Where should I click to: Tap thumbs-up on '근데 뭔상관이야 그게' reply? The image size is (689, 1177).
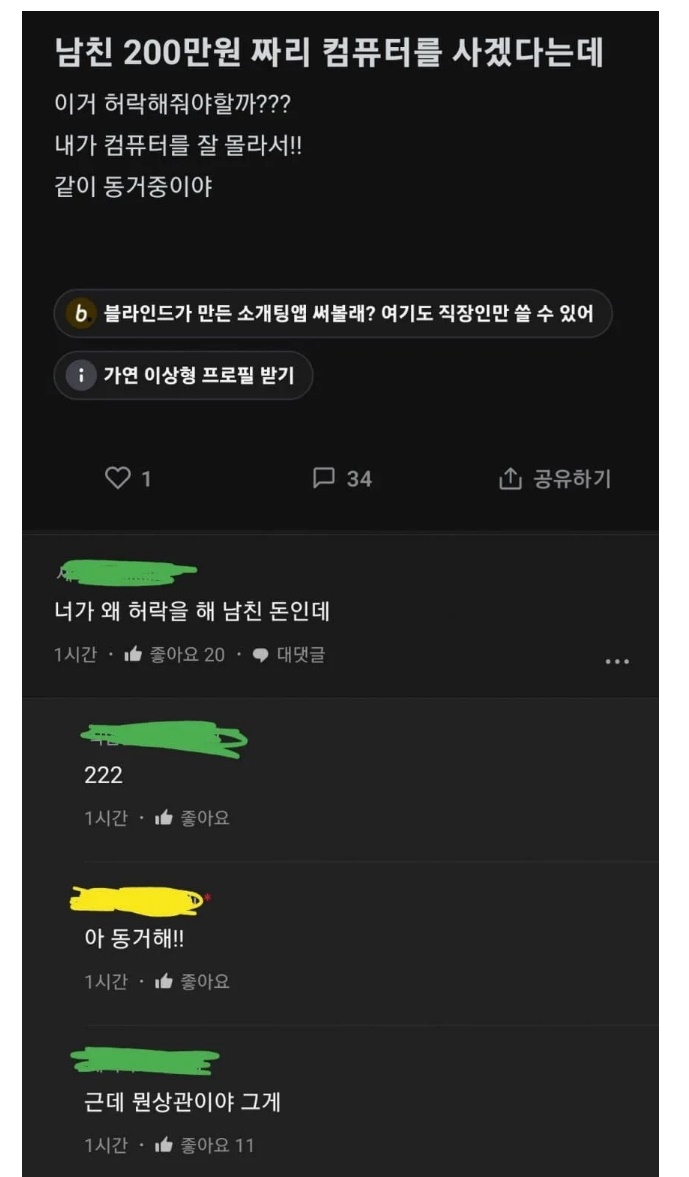coord(164,1145)
